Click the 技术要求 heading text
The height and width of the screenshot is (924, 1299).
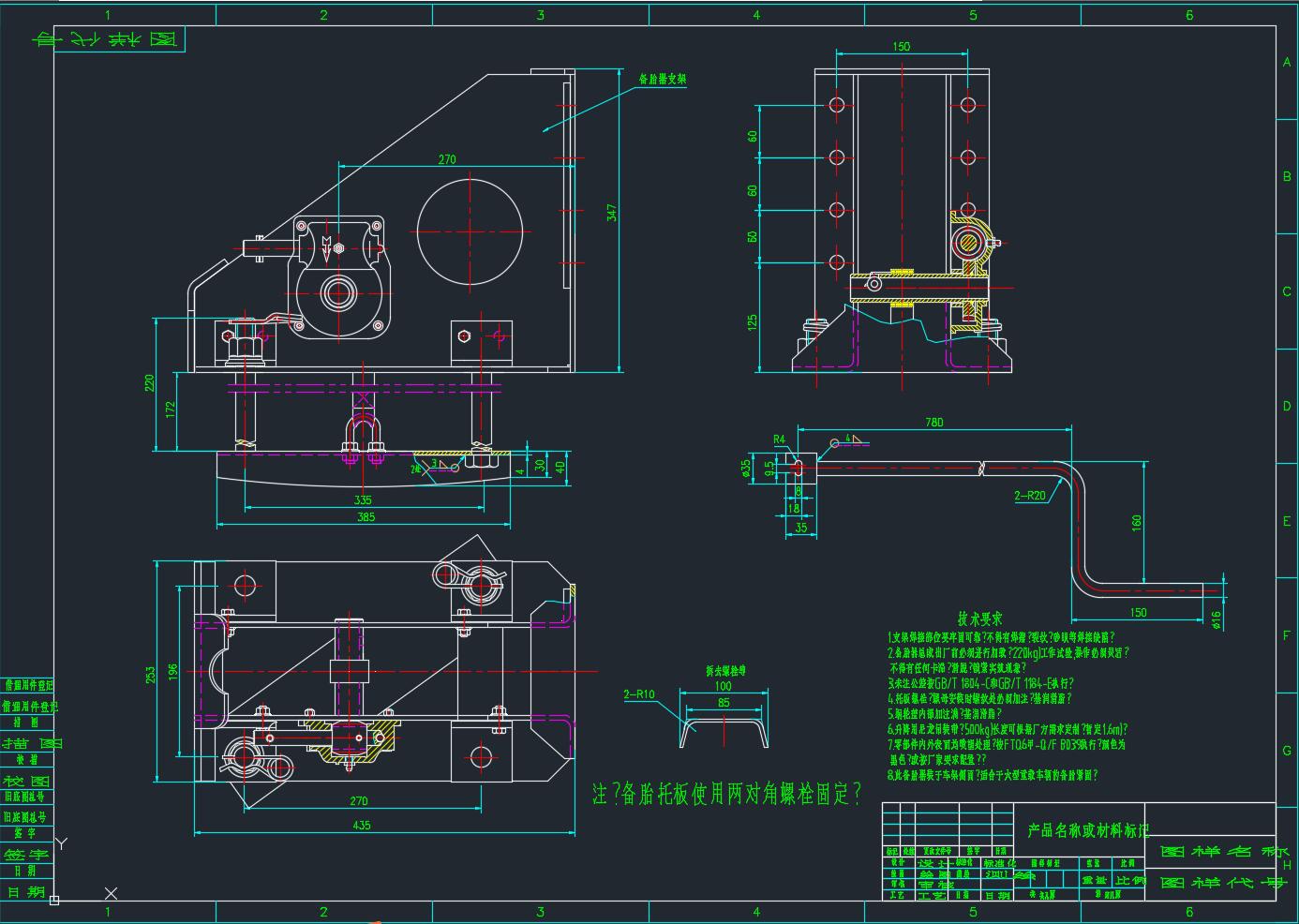click(979, 619)
